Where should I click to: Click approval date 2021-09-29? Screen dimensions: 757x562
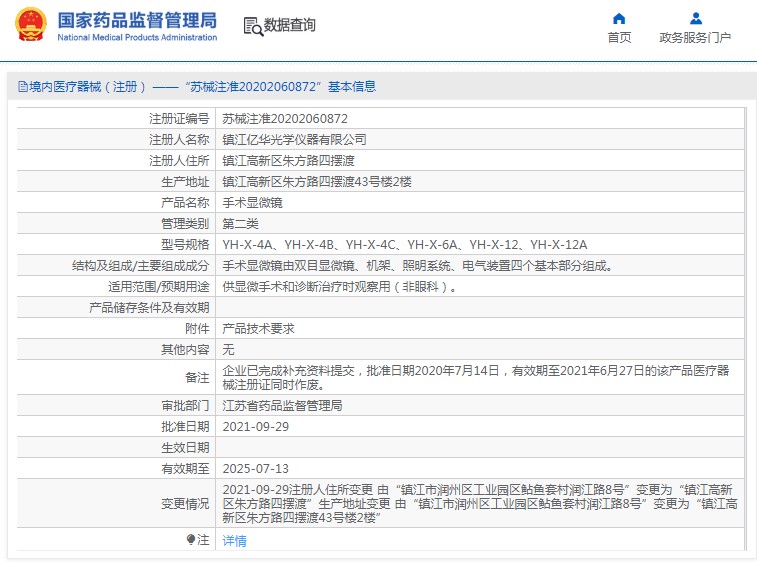(255, 427)
